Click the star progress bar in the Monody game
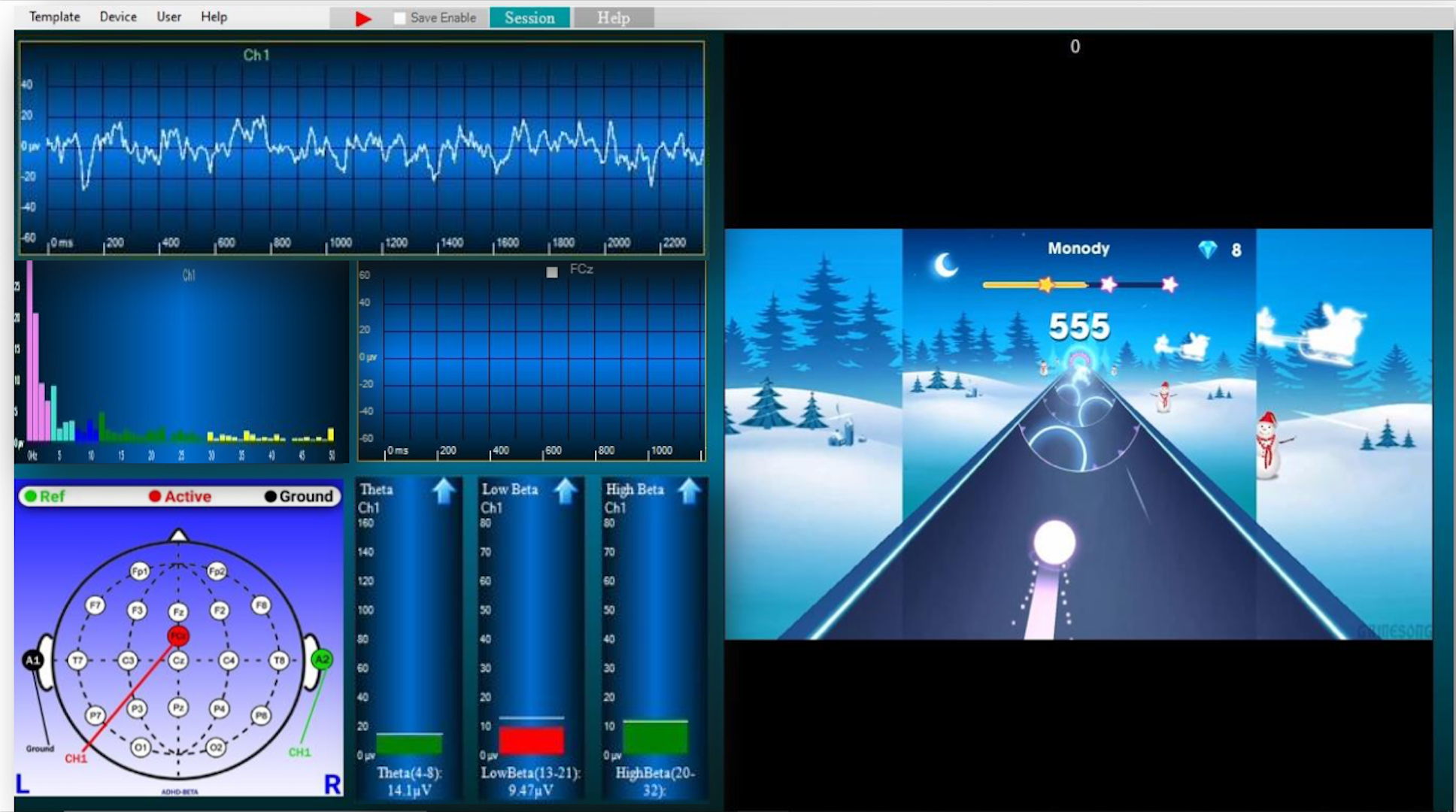The height and width of the screenshot is (812, 1456). [1078, 284]
